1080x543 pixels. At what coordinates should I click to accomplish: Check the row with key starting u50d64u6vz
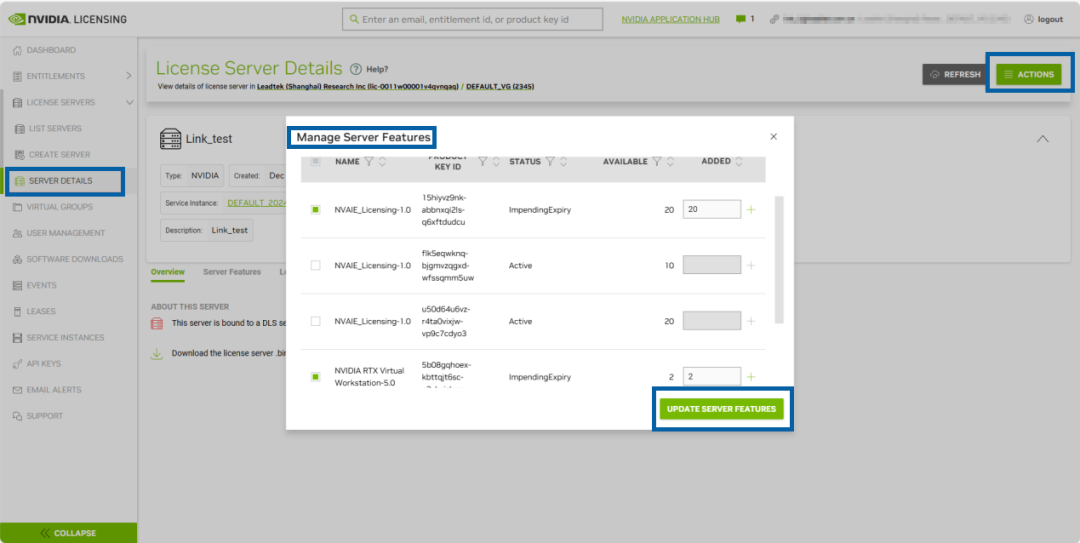[315, 321]
